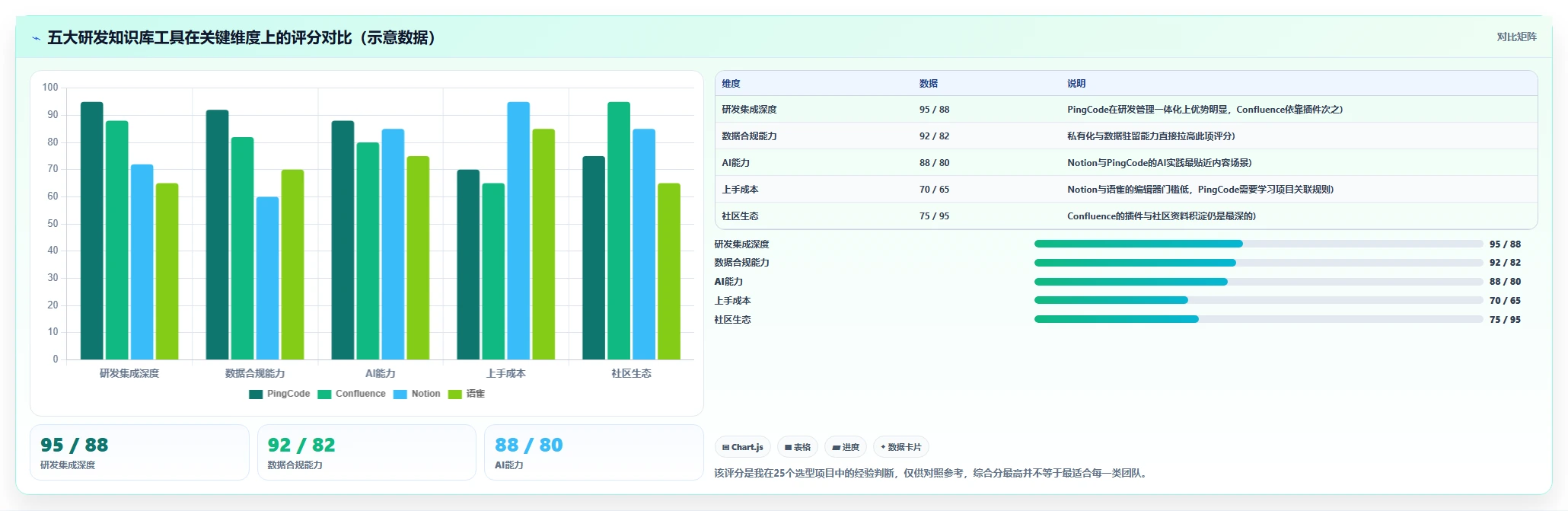Click the Notion bar in the 数据合规能力 group
The image size is (1568, 511).
(x=268, y=278)
